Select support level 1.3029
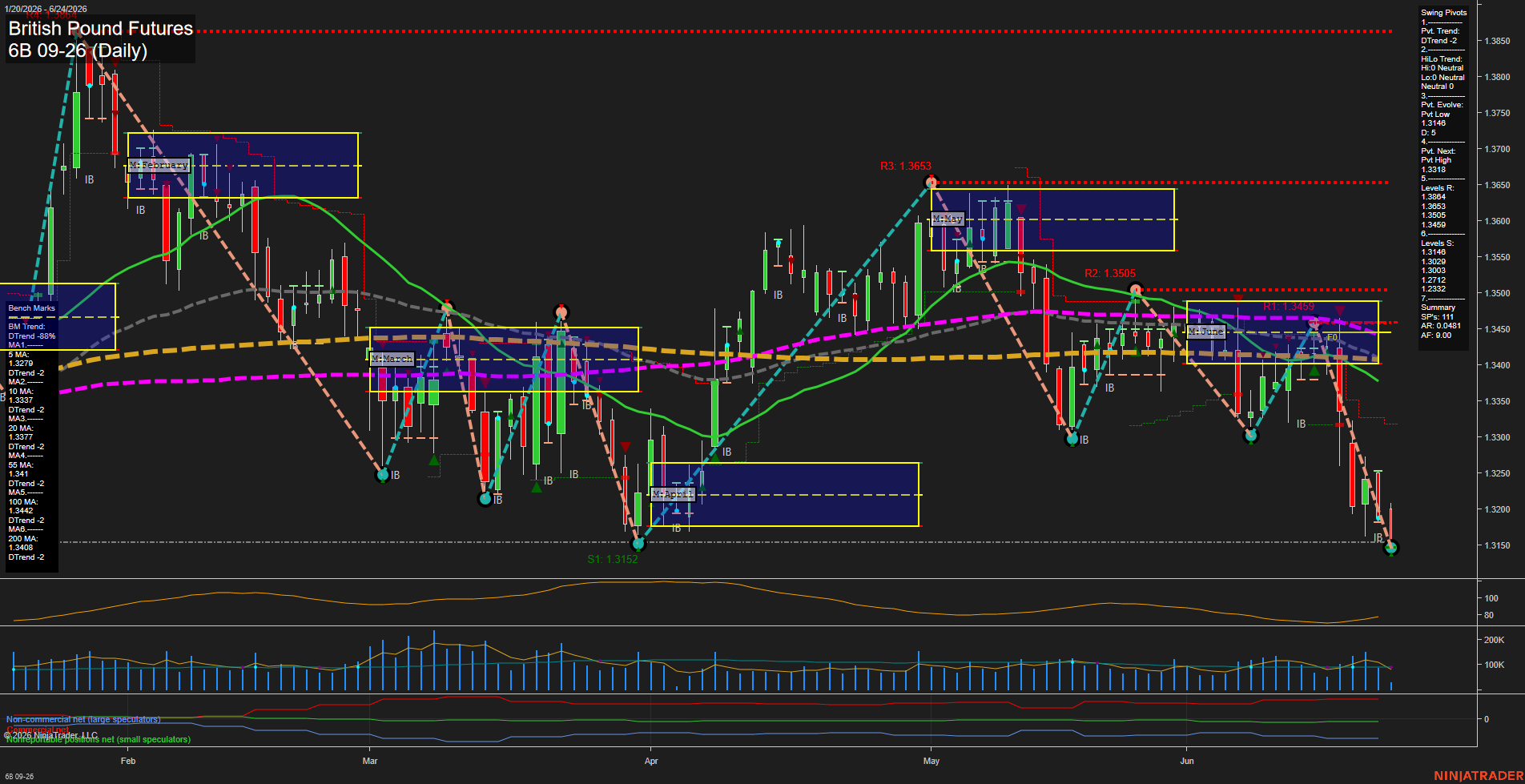Image resolution: width=1525 pixels, height=784 pixels. [1434, 262]
